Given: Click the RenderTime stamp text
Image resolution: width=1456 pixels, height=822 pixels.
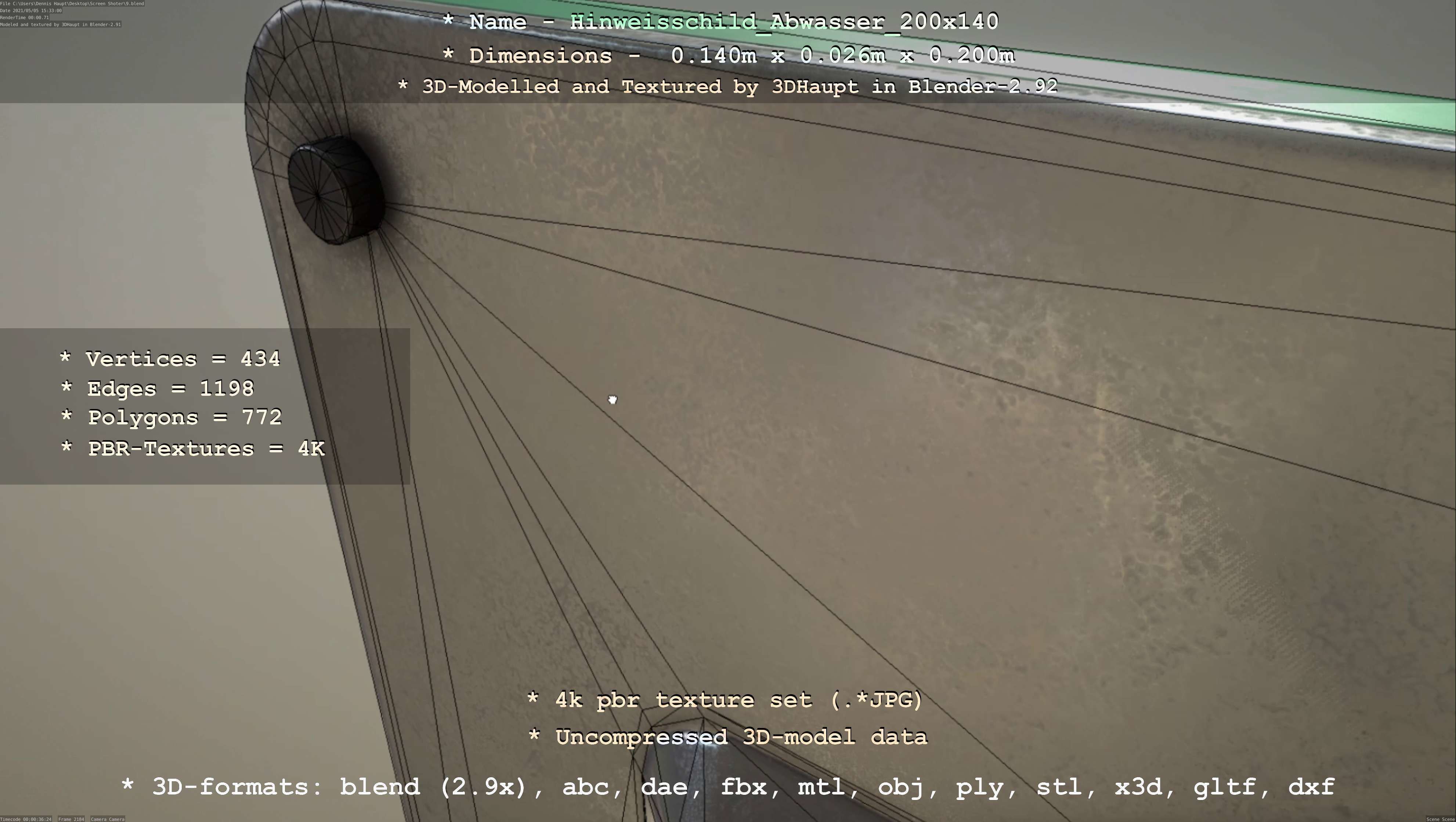Looking at the screenshot, I should (24, 18).
